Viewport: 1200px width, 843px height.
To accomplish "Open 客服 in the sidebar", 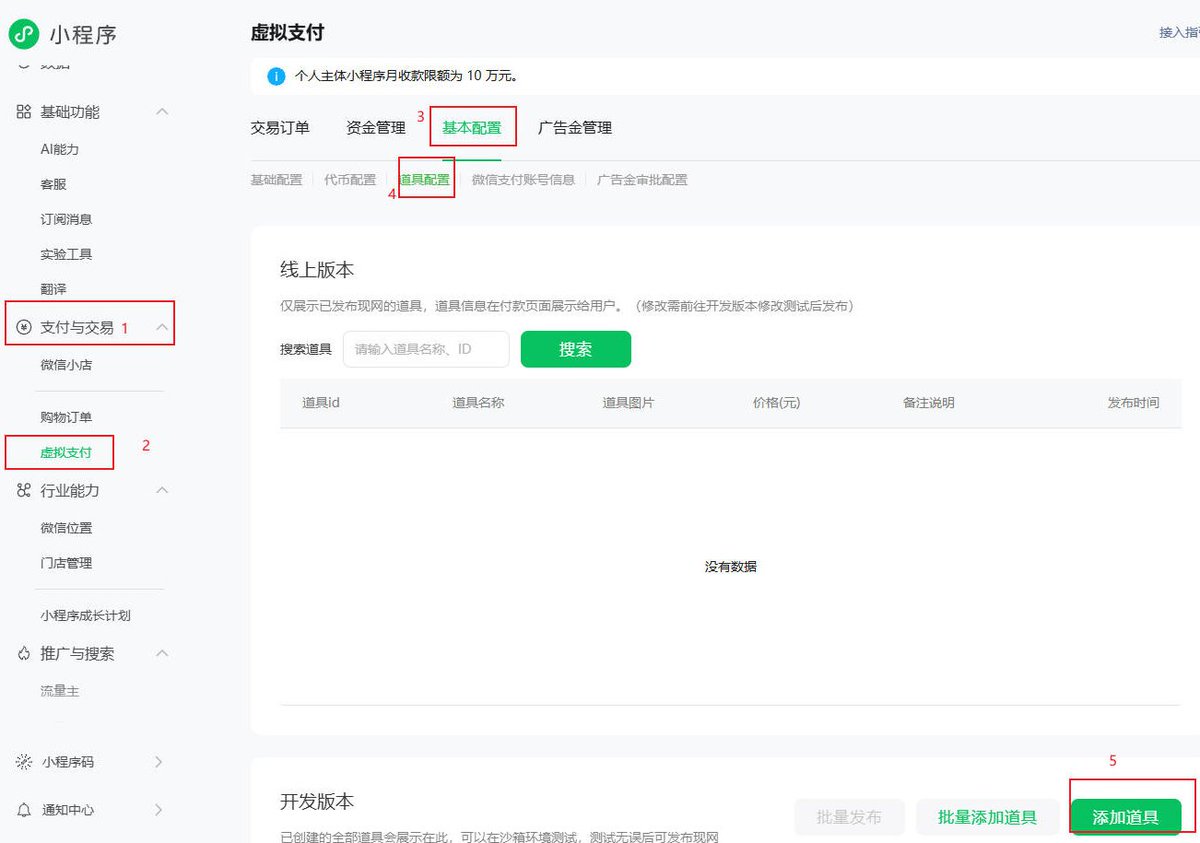I will coord(53,184).
